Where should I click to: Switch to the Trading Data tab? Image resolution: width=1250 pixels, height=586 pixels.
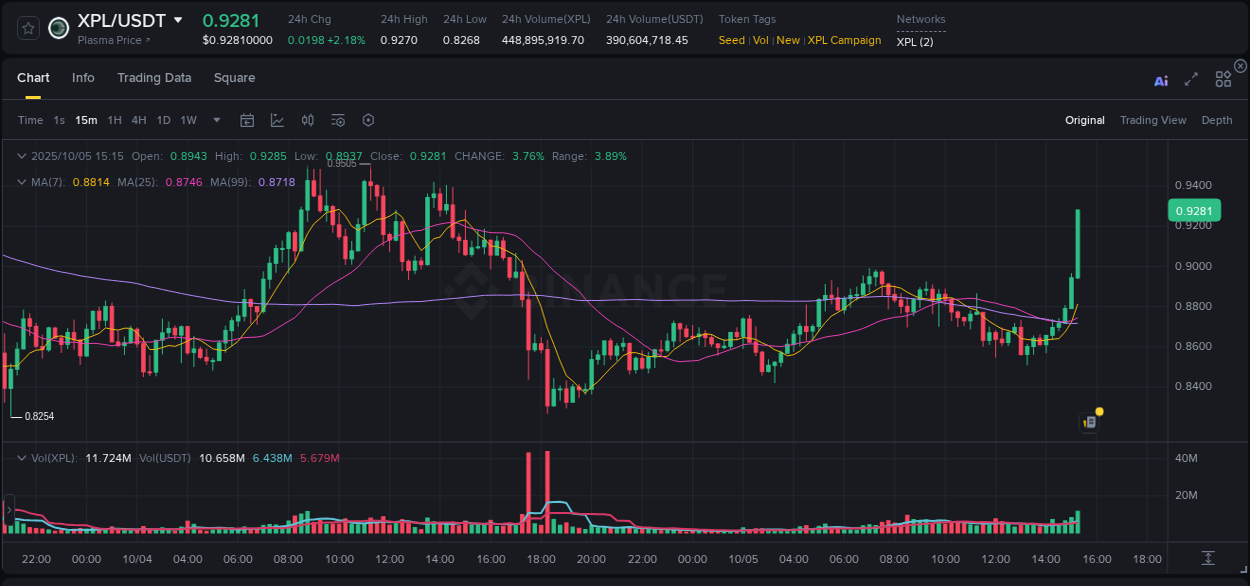coord(154,77)
